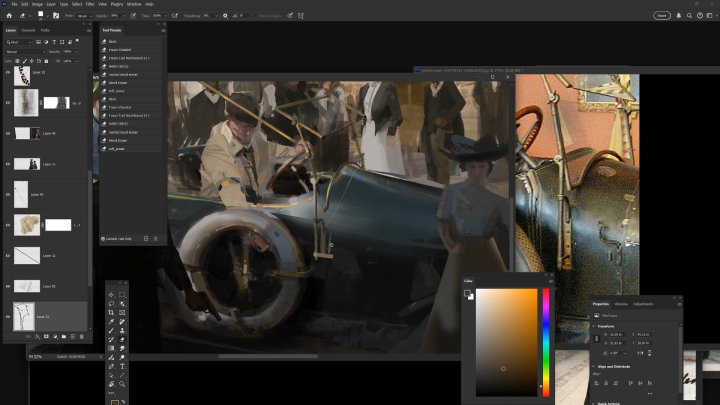
Task: Select the Horizontal Type tool
Action: (x=122, y=366)
